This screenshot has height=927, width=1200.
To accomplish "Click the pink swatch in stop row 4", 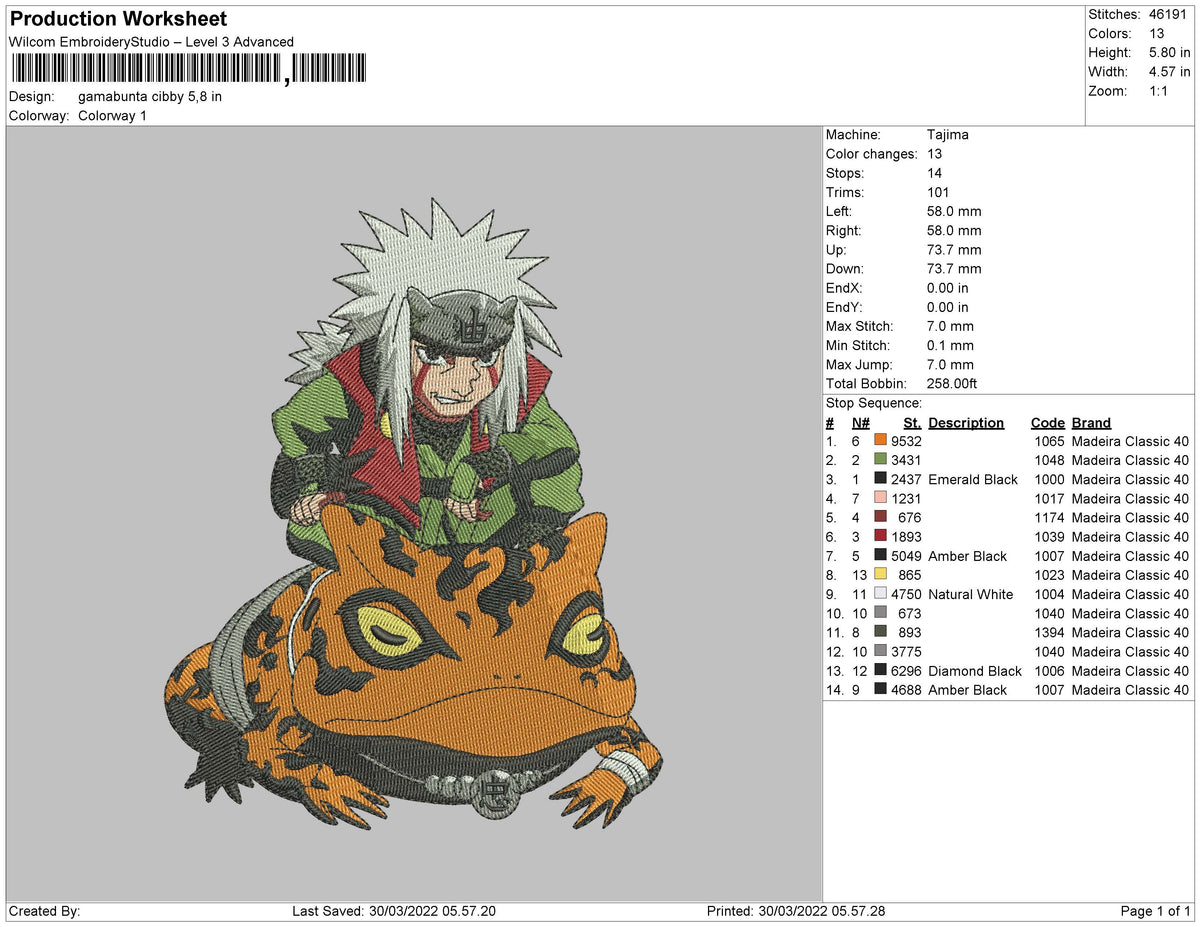I will pyautogui.click(x=880, y=498).
